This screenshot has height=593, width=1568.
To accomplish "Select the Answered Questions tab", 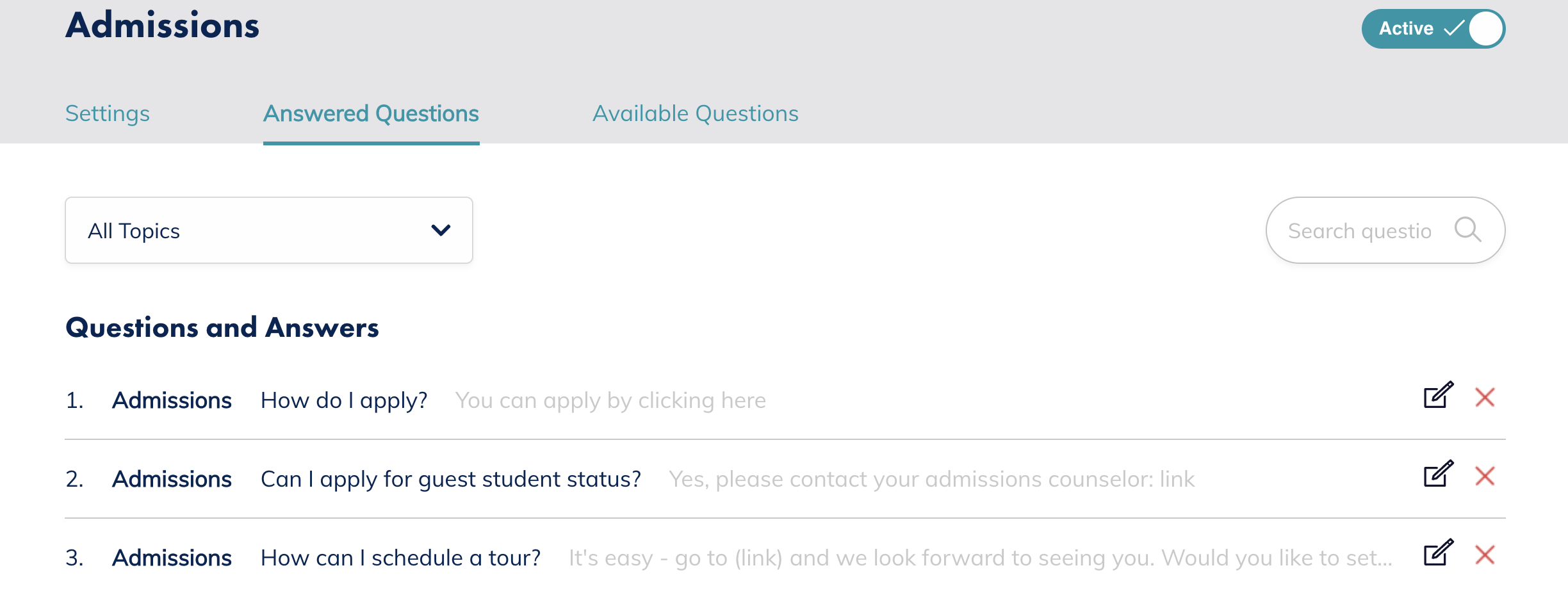I will click(371, 113).
